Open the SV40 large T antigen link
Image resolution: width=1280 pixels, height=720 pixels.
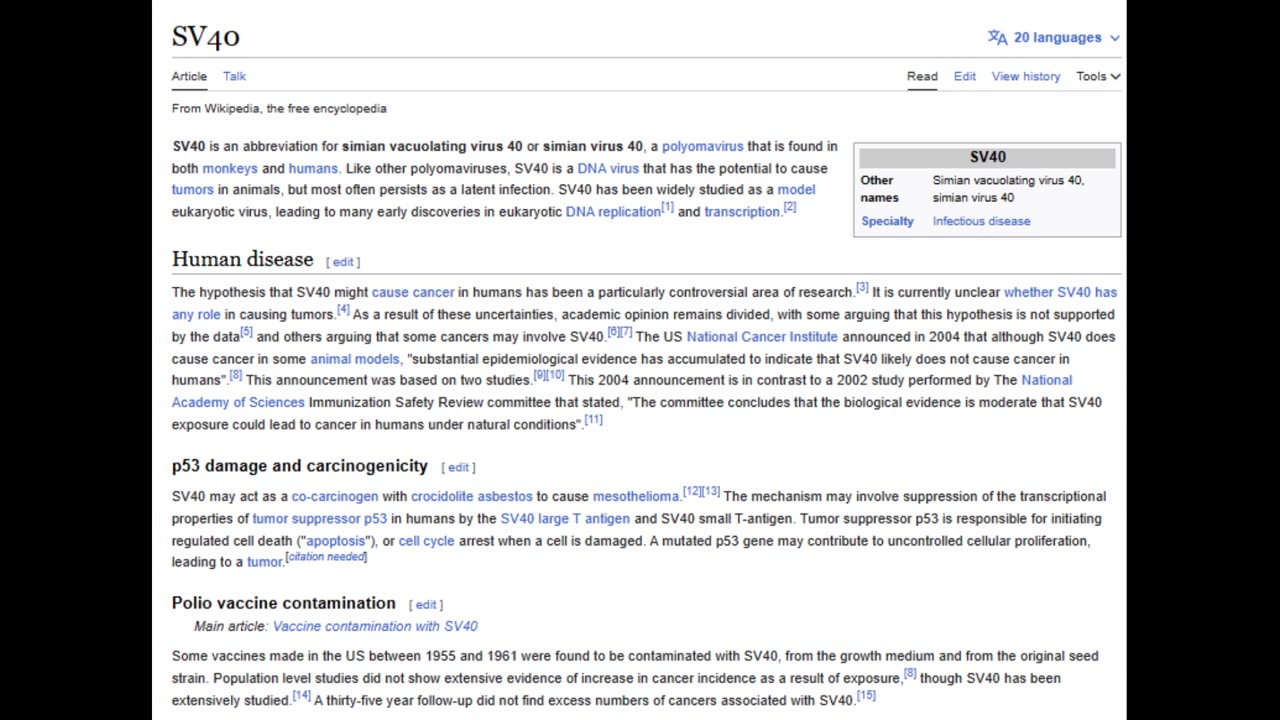tap(565, 518)
